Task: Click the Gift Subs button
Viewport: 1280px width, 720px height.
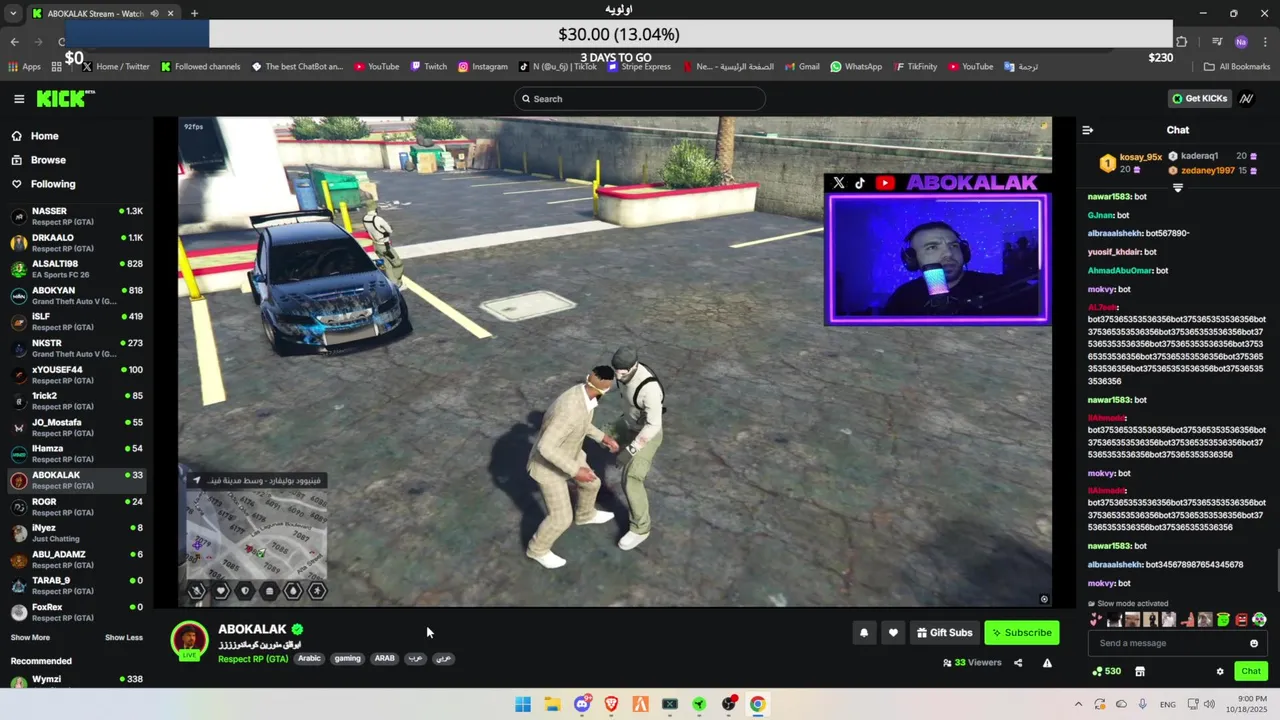Action: point(945,632)
